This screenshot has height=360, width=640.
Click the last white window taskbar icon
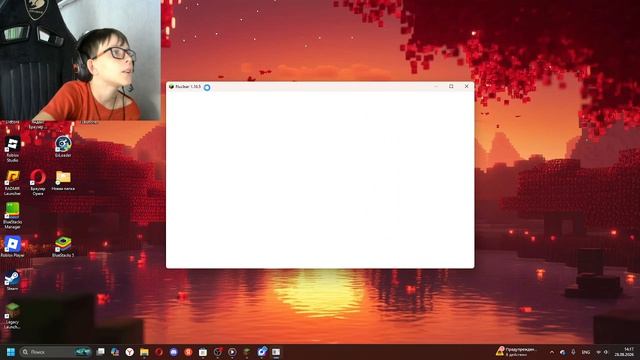tap(276, 352)
